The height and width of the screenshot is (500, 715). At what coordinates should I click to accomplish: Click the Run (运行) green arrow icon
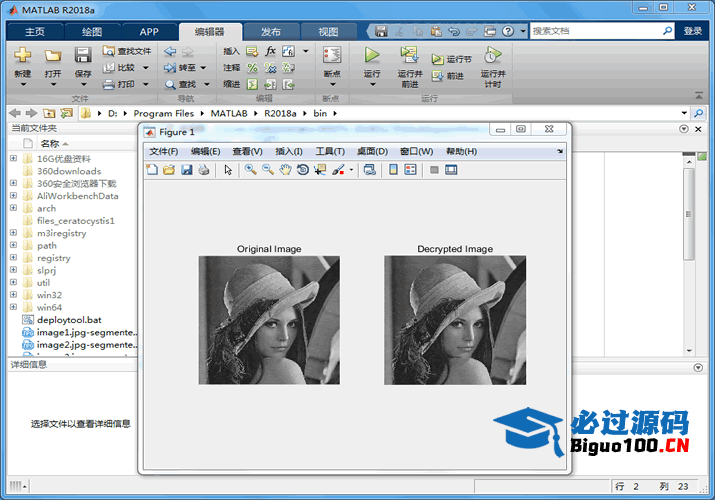coord(372,55)
